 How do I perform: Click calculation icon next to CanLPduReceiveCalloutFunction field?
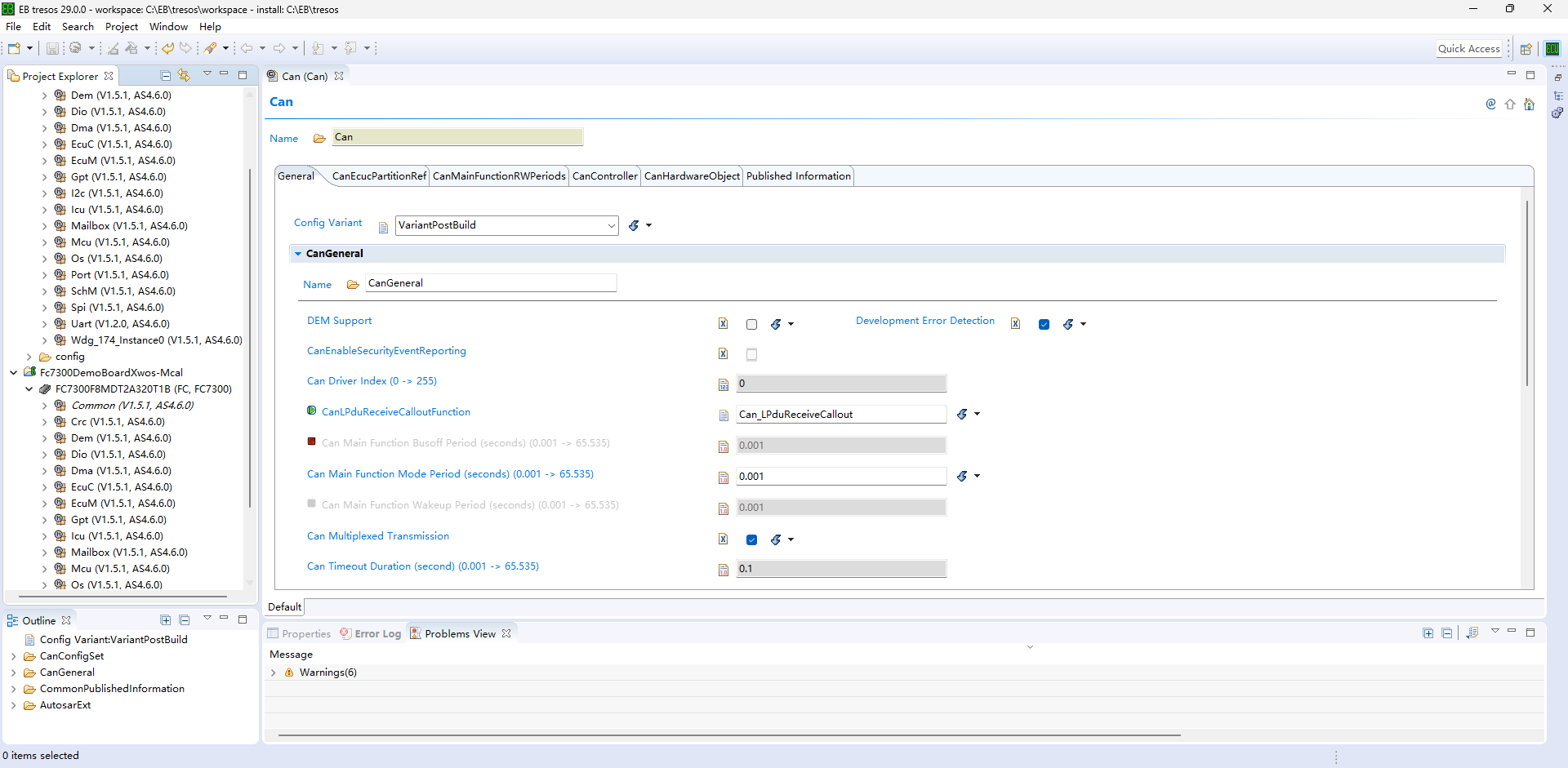(963, 415)
